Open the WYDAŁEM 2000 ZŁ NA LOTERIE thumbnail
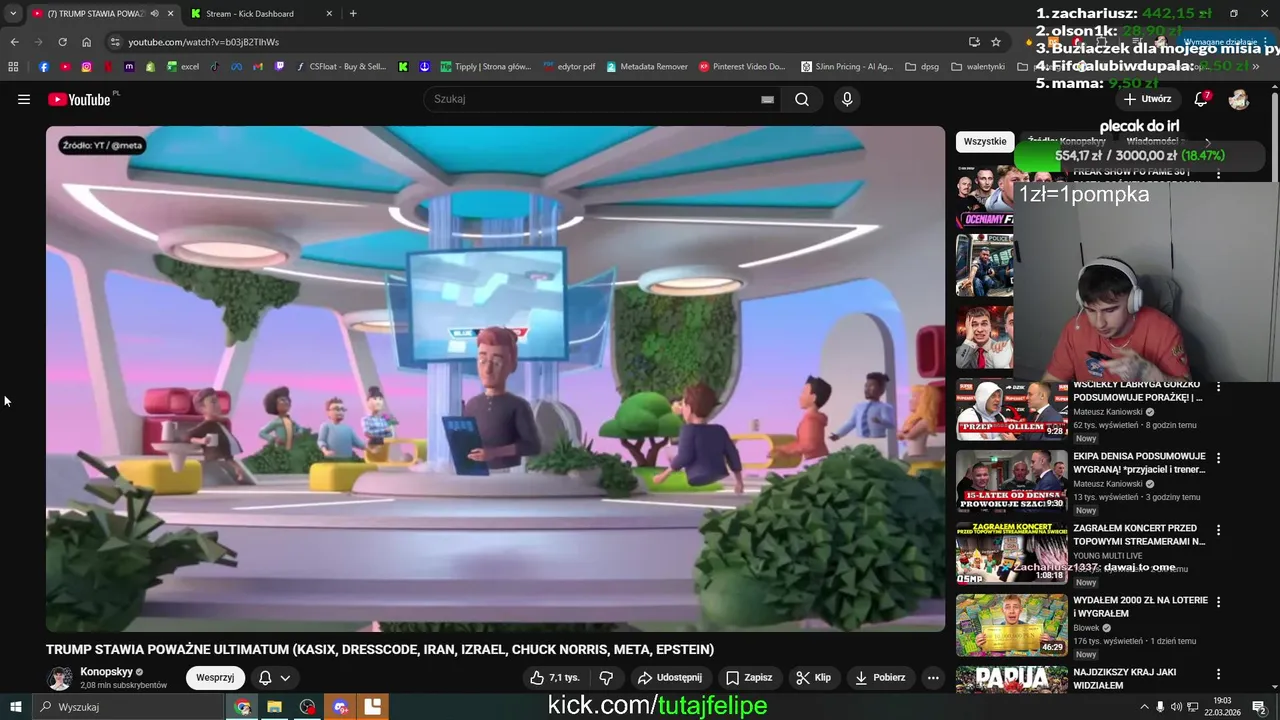 pyautogui.click(x=1012, y=626)
